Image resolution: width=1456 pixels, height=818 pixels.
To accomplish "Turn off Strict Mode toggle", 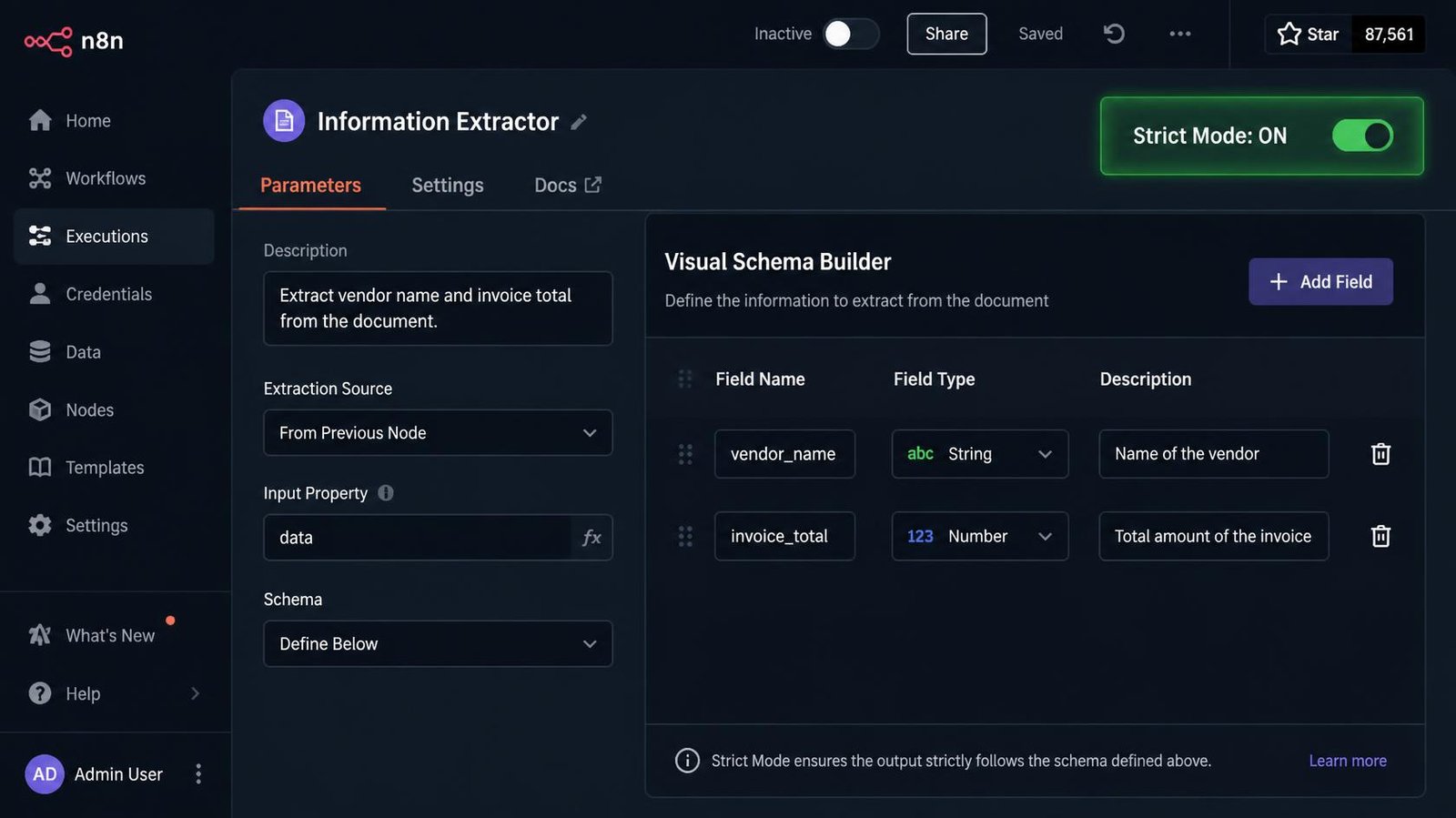I will pos(1362,136).
